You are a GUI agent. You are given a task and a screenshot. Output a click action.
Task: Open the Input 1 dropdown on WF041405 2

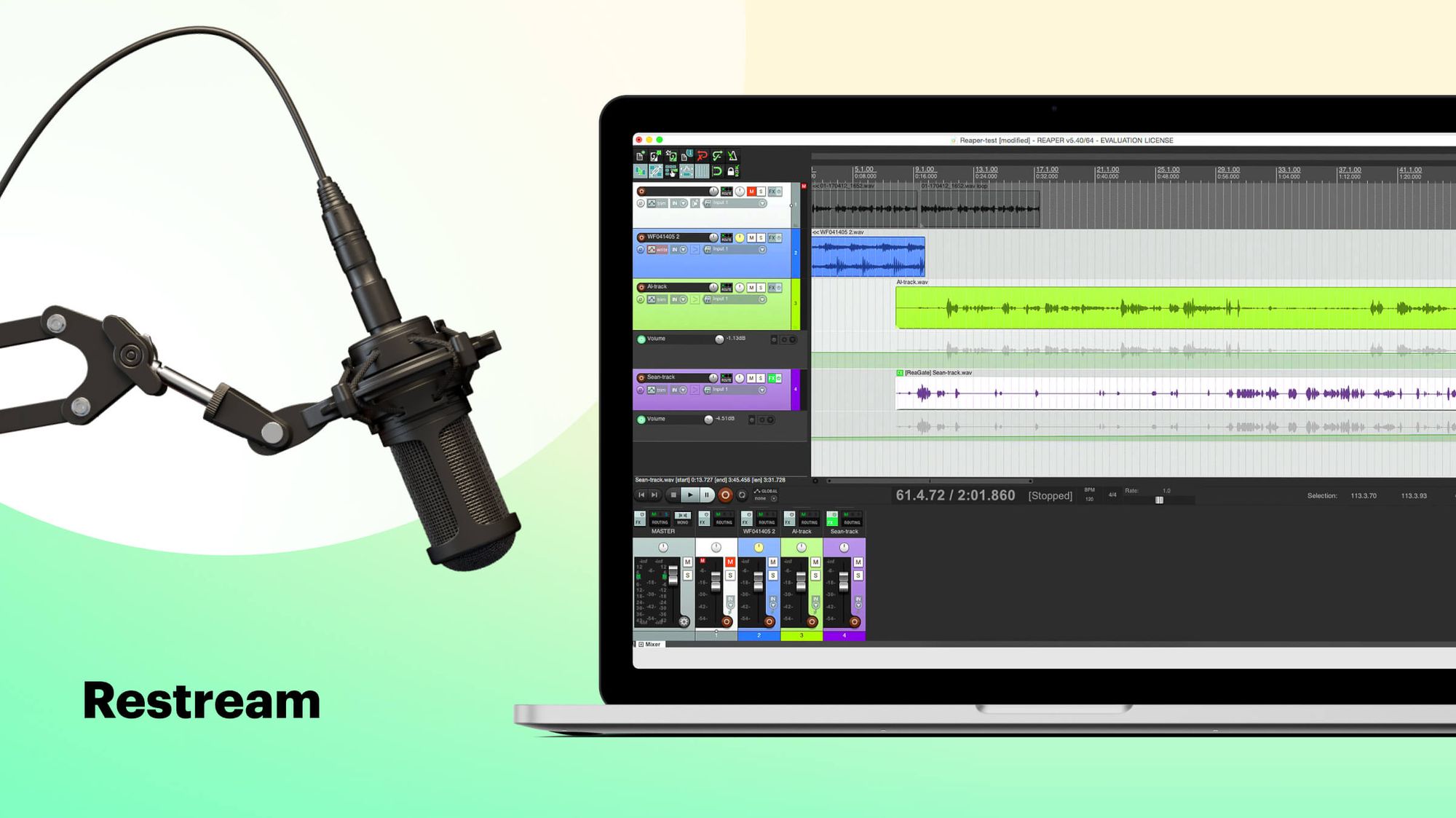761,248
